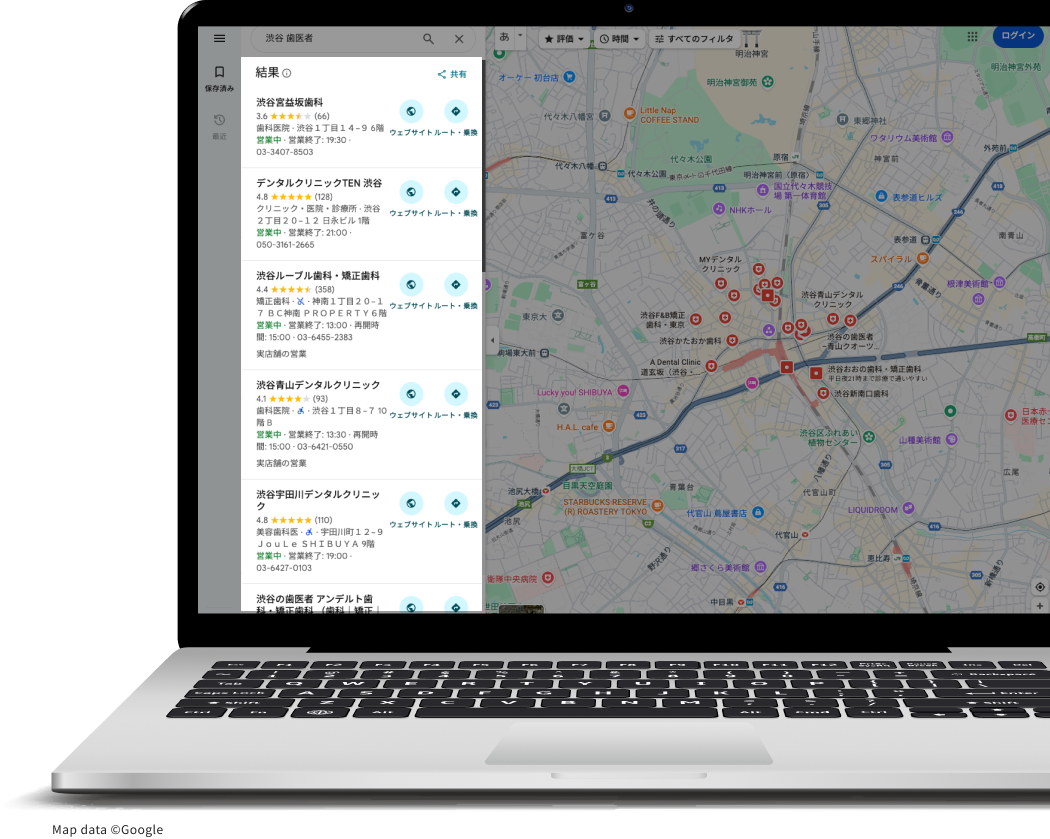Open the Google apps grid
The image size is (1050, 839).
point(972,36)
